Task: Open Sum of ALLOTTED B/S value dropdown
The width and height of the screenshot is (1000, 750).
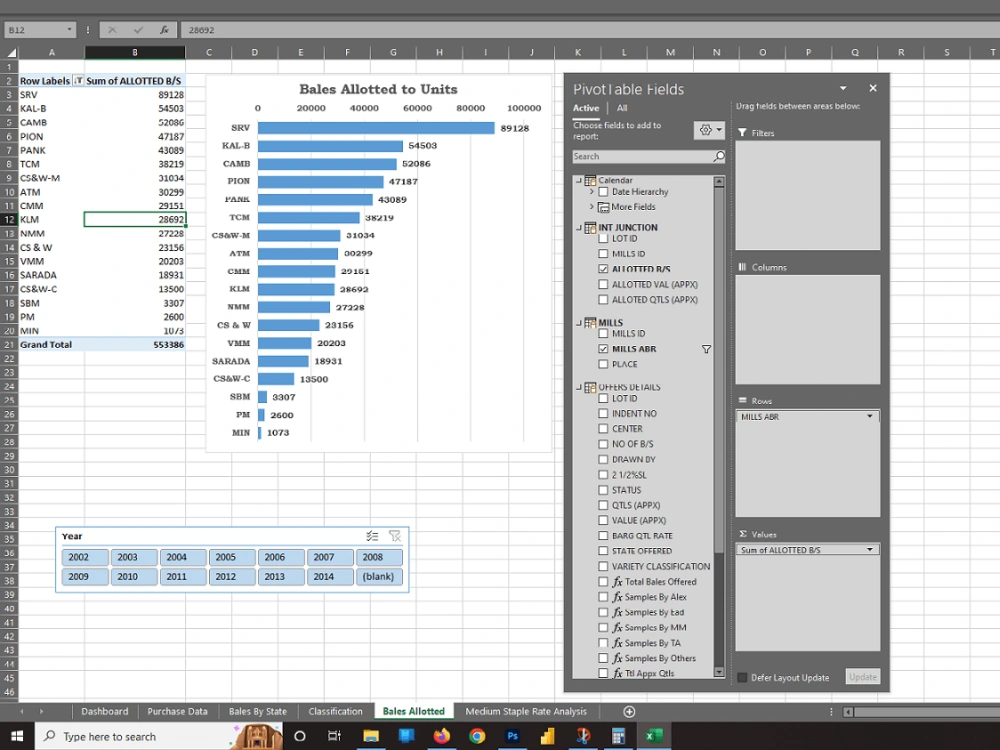Action: click(869, 550)
